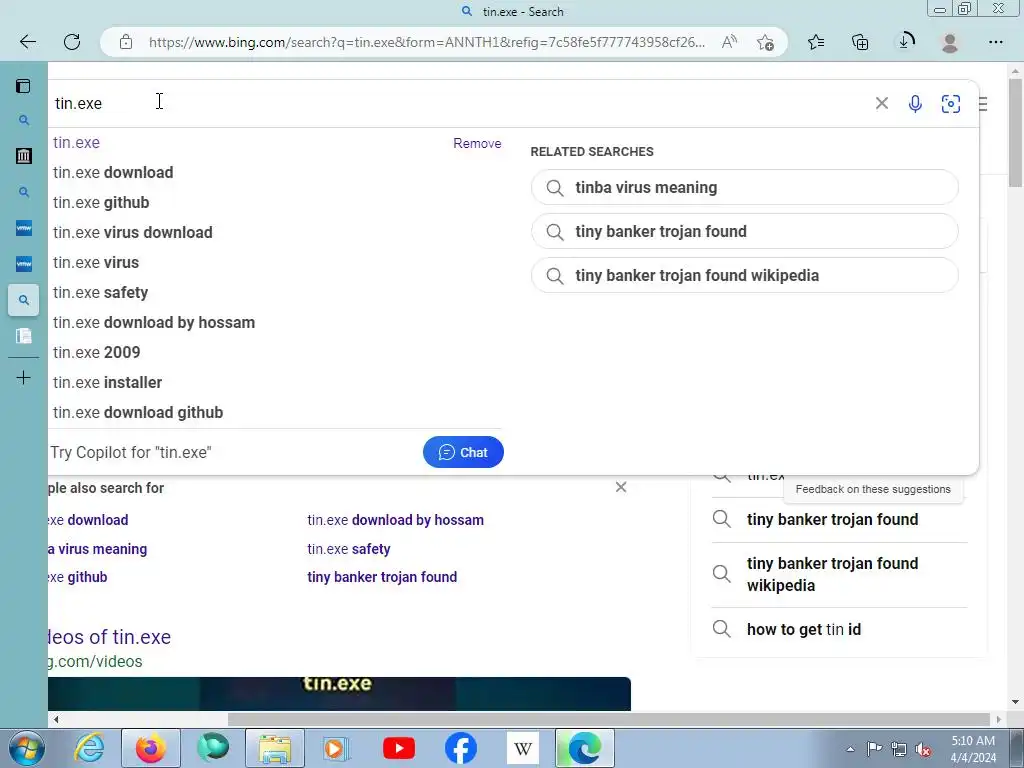Choose related search tiny banker trojan found wikipedia
1024x768 pixels.
pyautogui.click(x=744, y=275)
